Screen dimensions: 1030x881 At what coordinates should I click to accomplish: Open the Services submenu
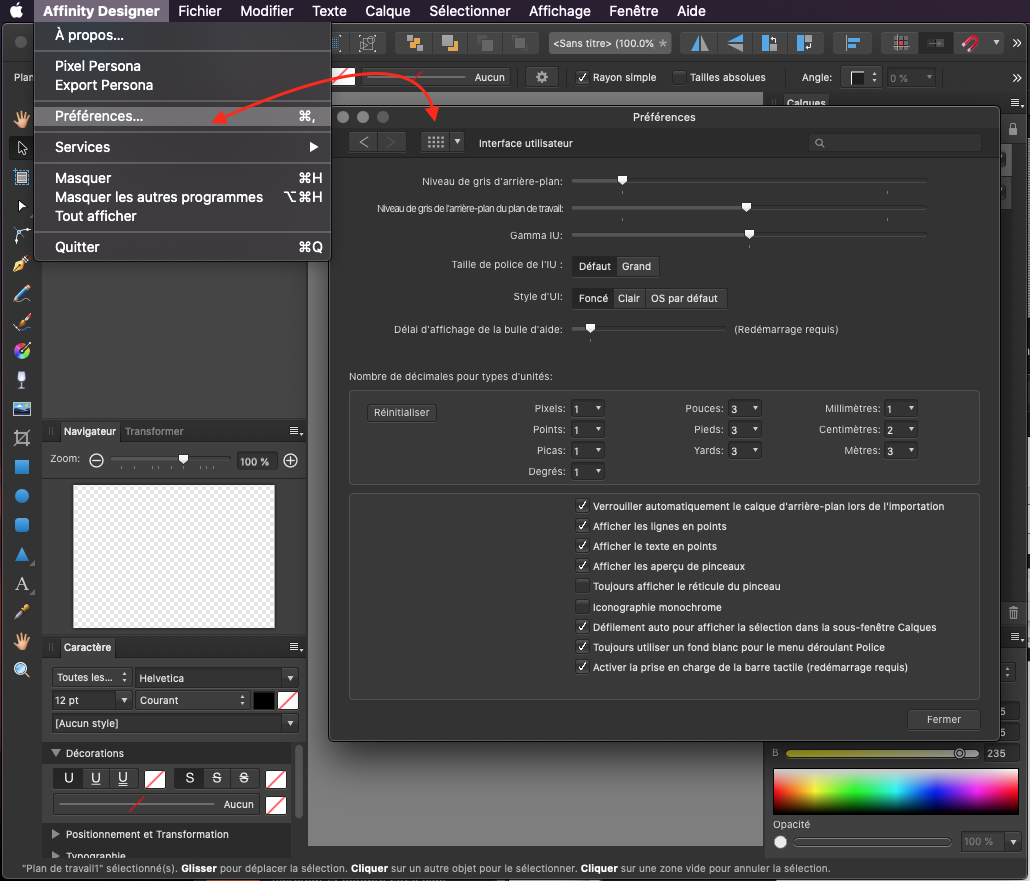pos(183,147)
